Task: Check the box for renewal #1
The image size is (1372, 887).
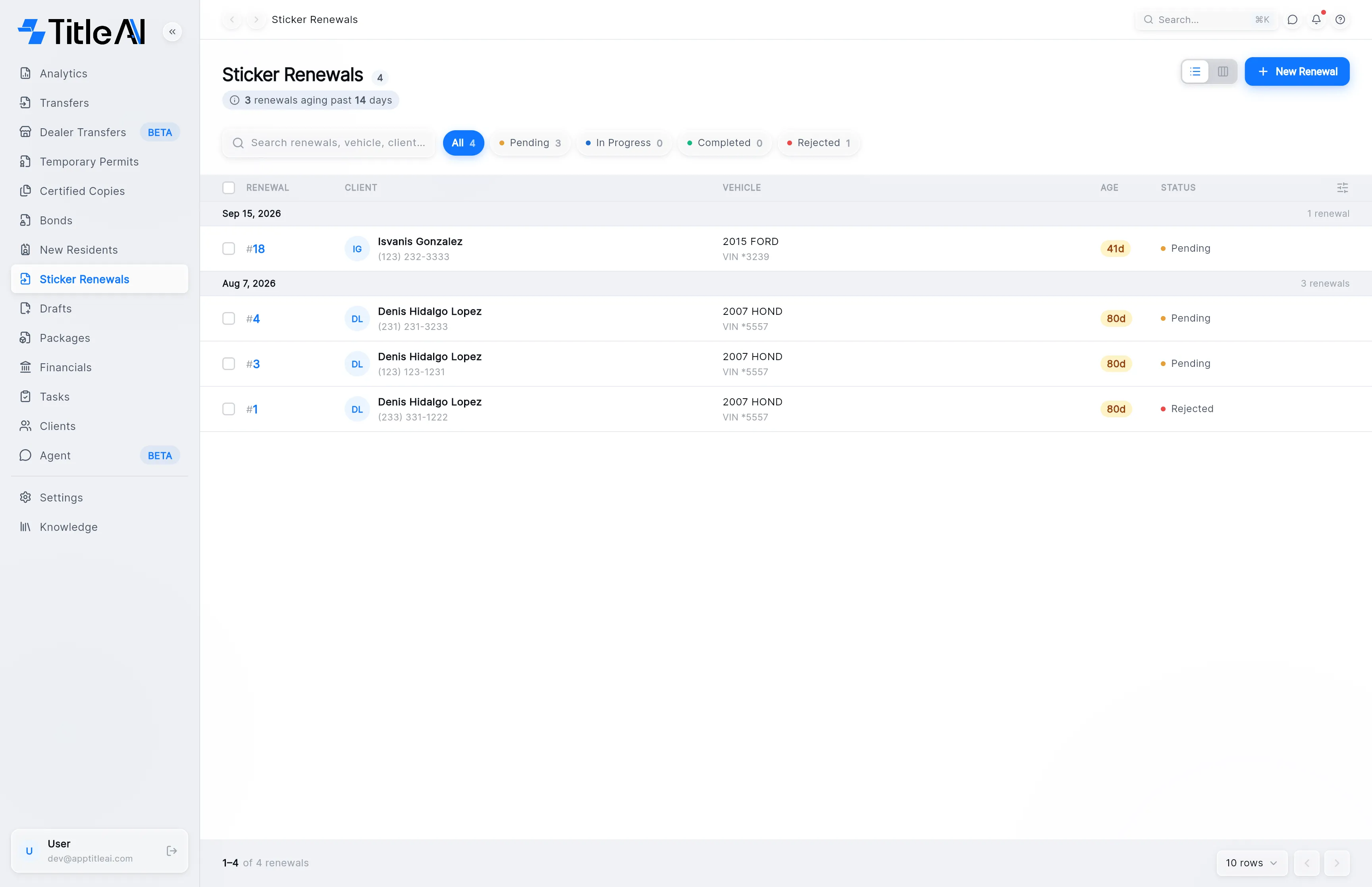Action: click(229, 409)
